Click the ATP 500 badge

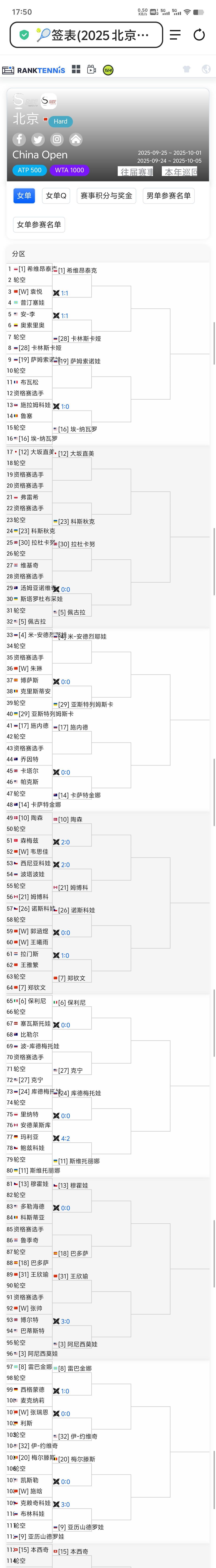coord(29,170)
